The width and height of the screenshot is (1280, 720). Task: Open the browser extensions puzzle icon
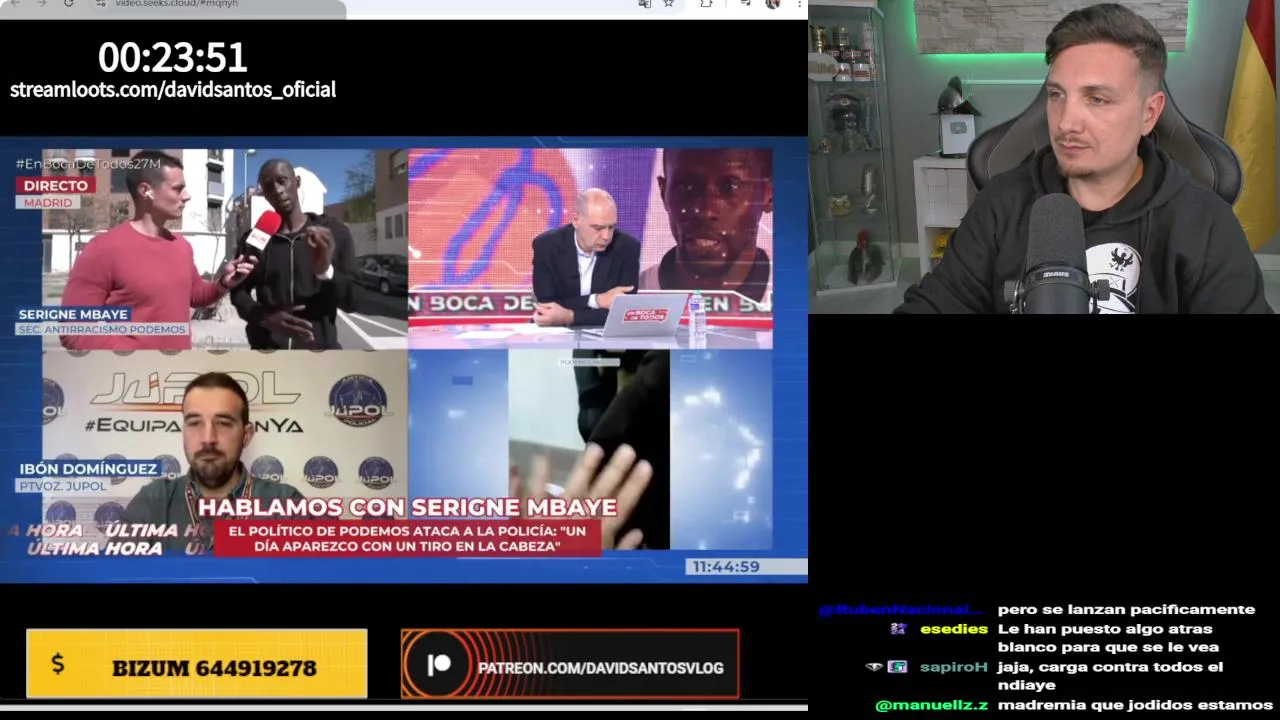click(706, 3)
